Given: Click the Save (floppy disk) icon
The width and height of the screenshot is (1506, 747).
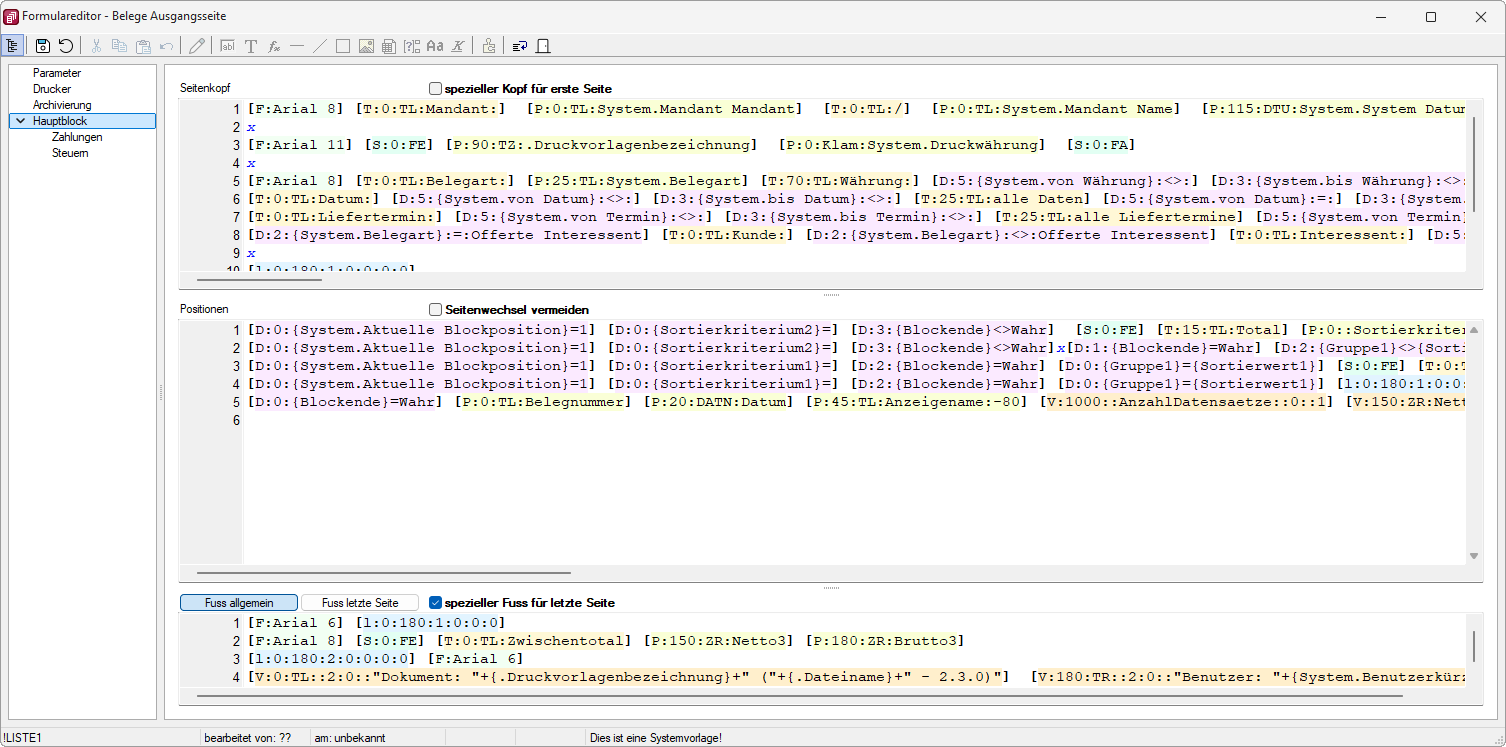Looking at the screenshot, I should click(x=42, y=45).
